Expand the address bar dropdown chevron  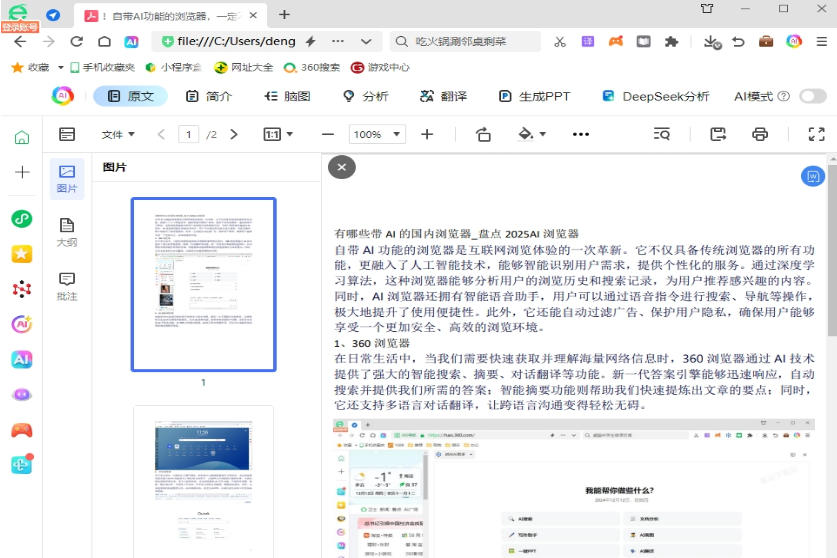(366, 42)
